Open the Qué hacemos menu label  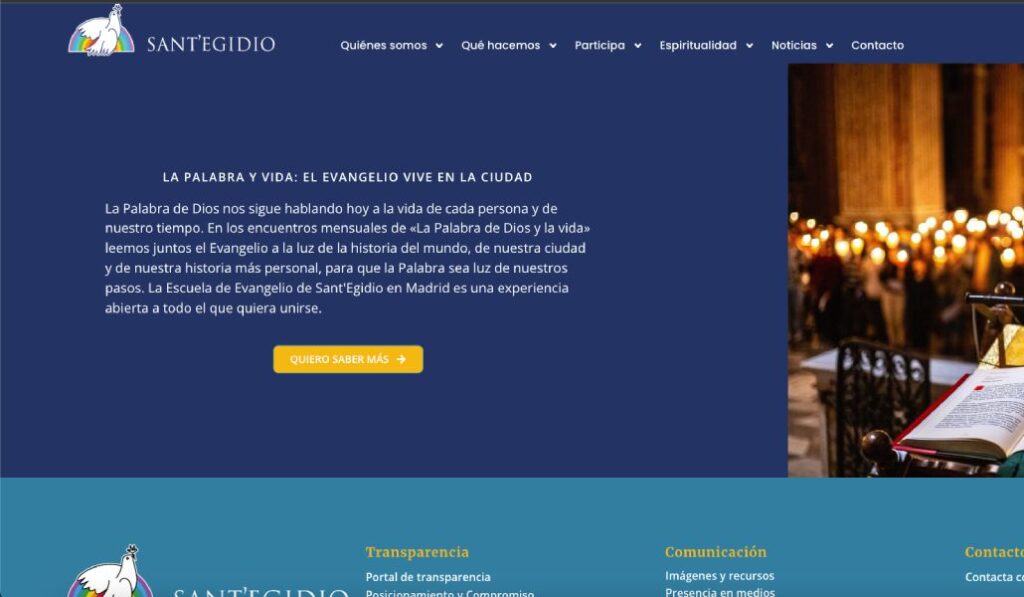[x=500, y=45]
